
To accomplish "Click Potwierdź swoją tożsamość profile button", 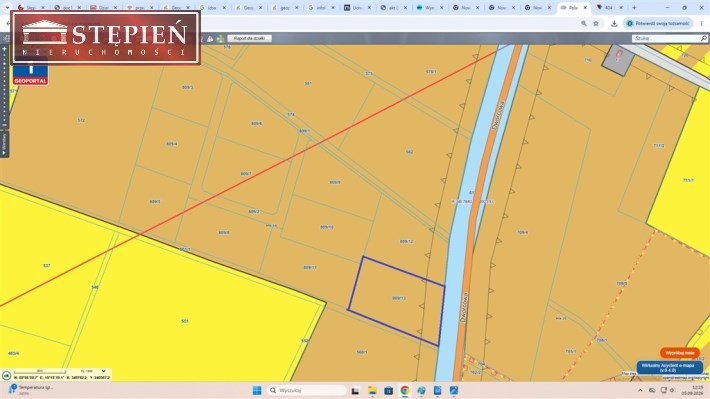I will click(x=658, y=24).
